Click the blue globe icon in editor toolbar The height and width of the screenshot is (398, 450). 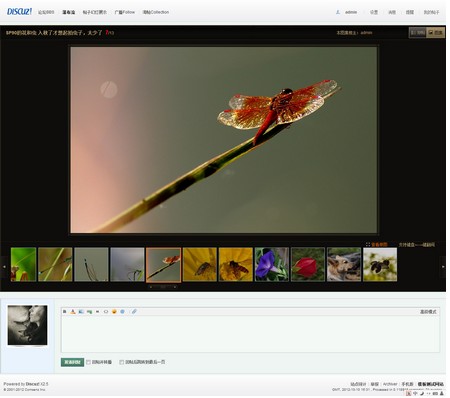pos(122,312)
